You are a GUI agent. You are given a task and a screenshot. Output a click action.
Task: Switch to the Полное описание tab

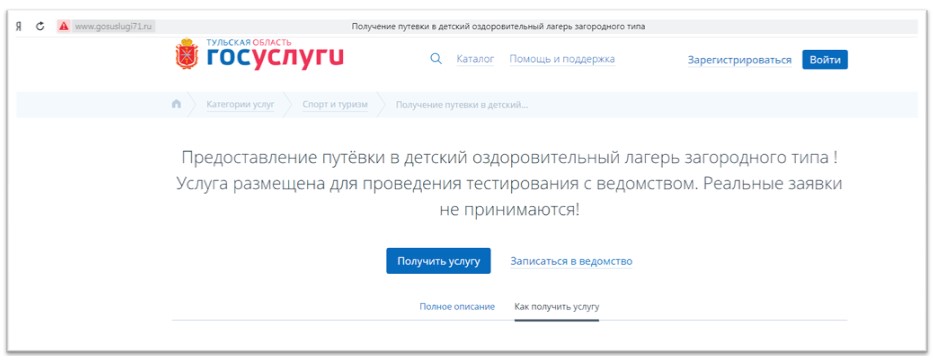457,307
